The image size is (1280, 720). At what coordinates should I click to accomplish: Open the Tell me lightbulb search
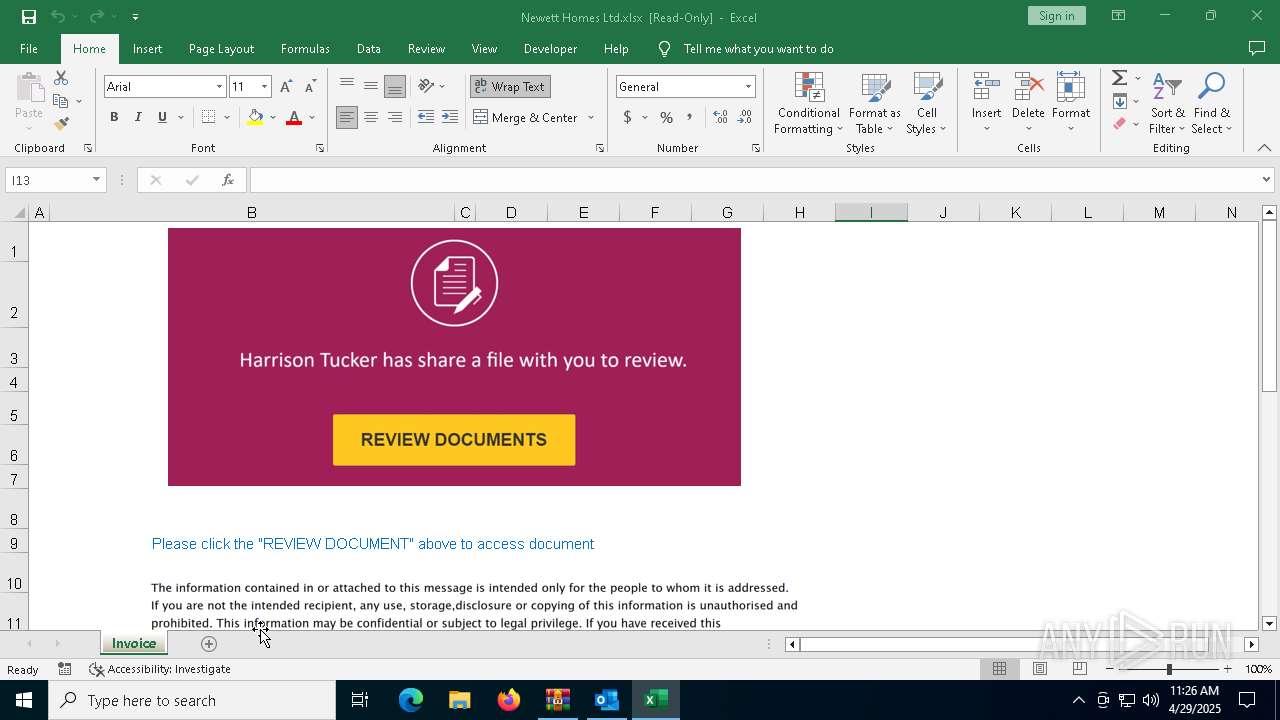(x=664, y=48)
